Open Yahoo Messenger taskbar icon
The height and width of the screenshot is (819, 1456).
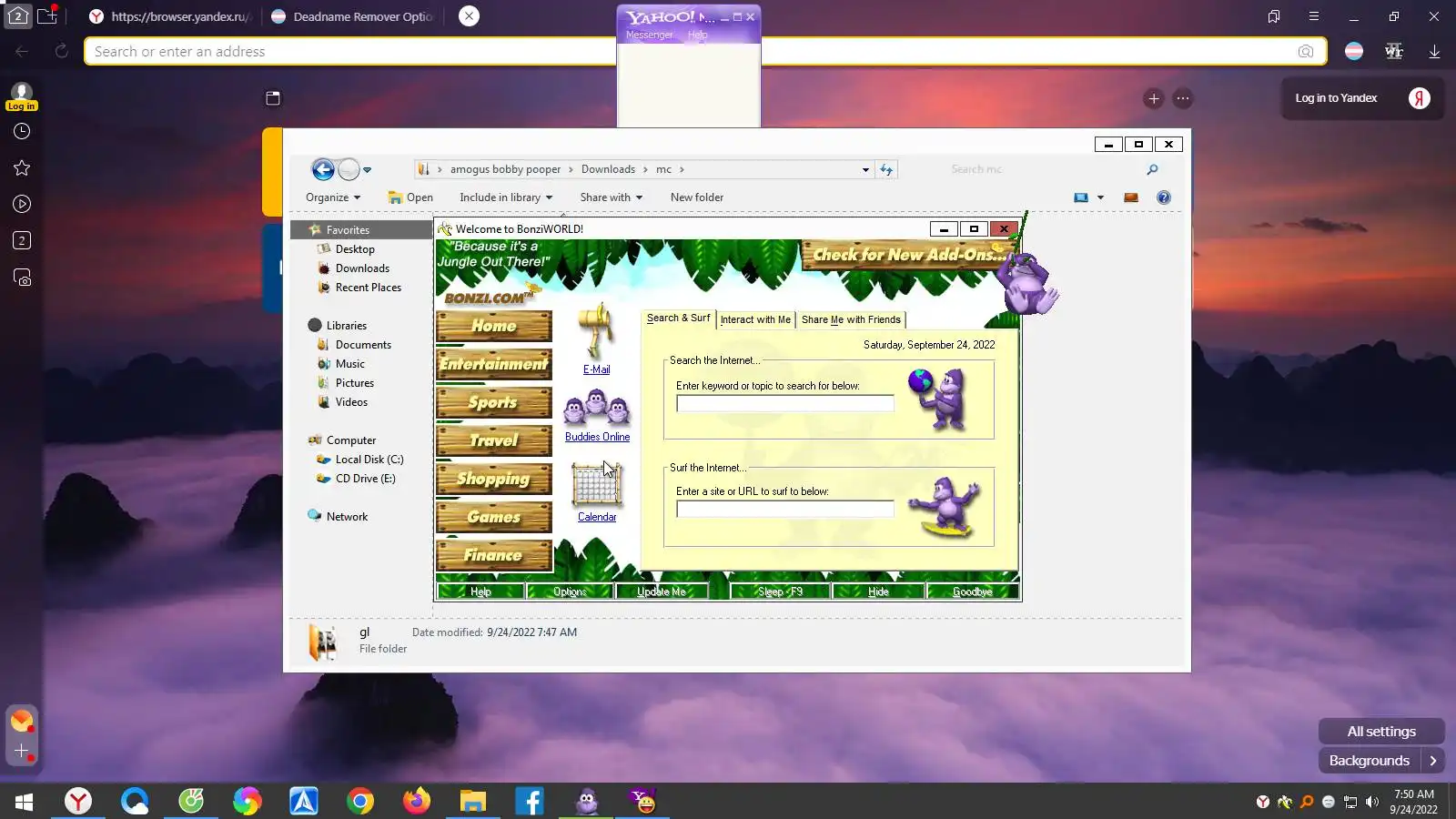(x=643, y=801)
